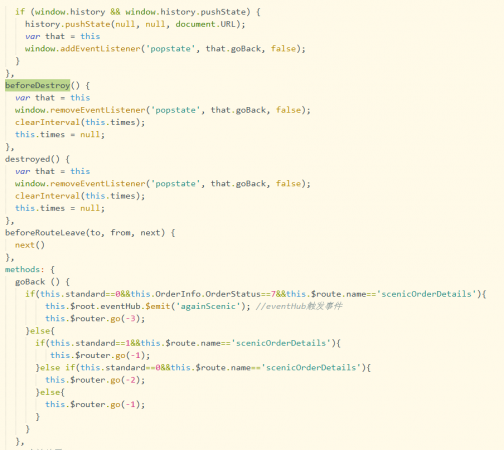Click the methods: keyword
The image size is (504, 450).
click(25, 269)
